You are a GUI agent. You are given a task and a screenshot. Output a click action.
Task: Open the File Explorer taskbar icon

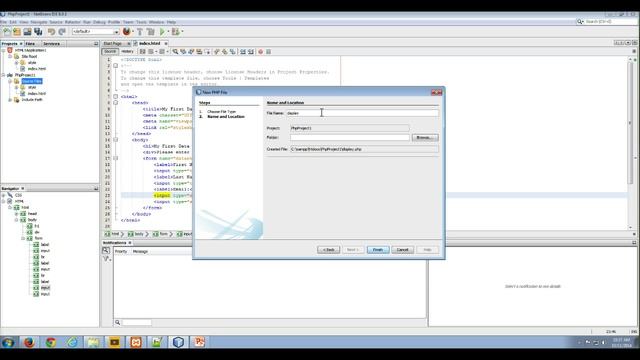coord(93,342)
